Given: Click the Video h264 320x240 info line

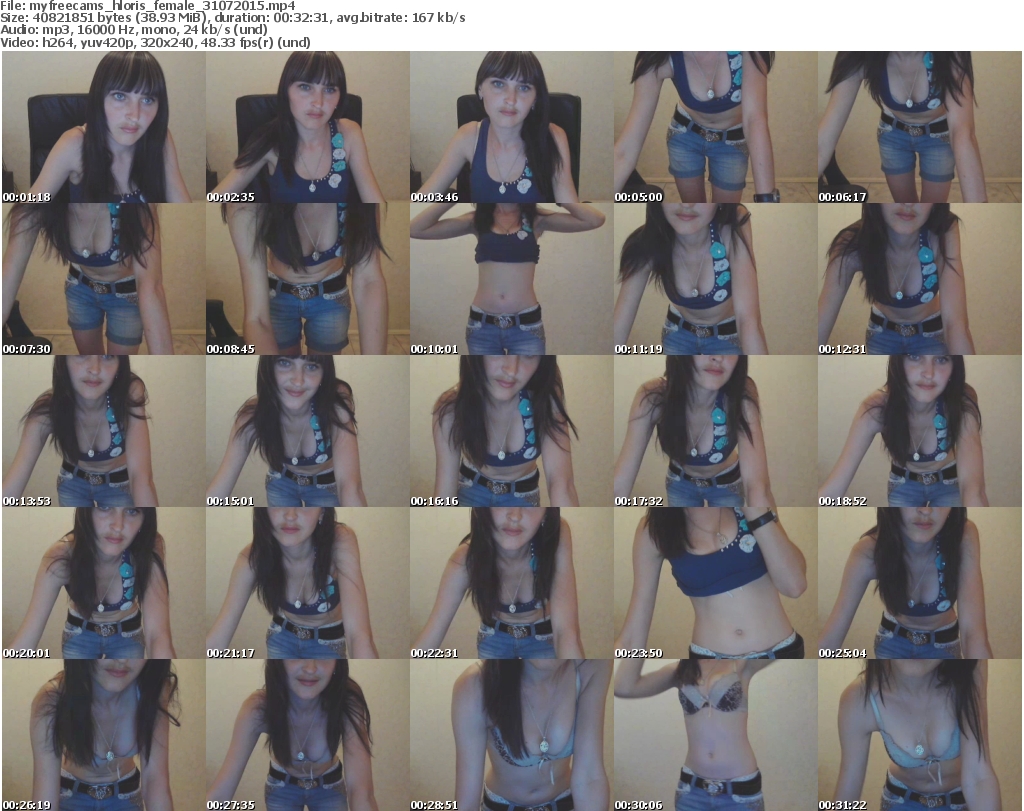Looking at the screenshot, I should click(x=155, y=42).
